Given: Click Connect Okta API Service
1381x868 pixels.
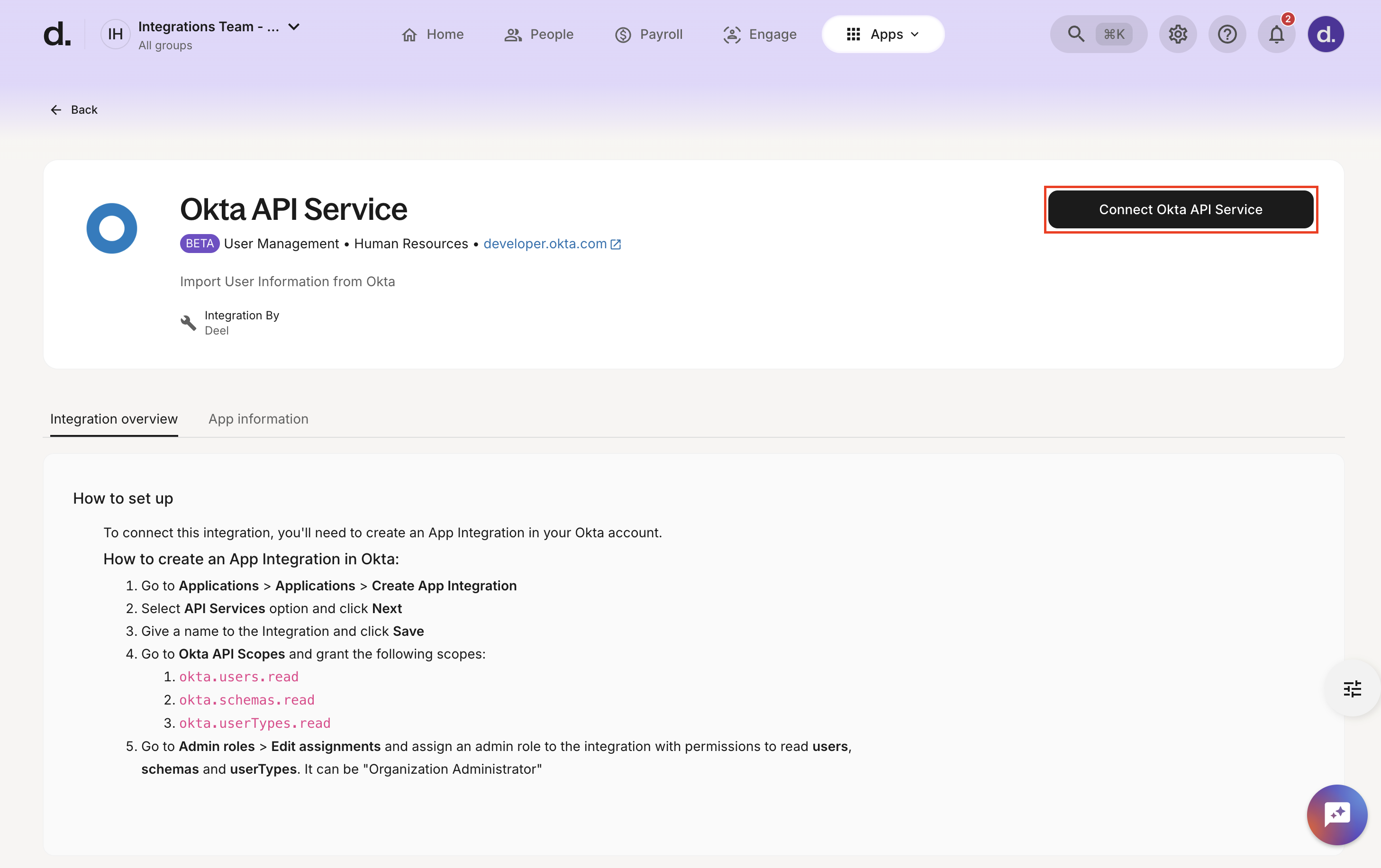Looking at the screenshot, I should pos(1180,209).
